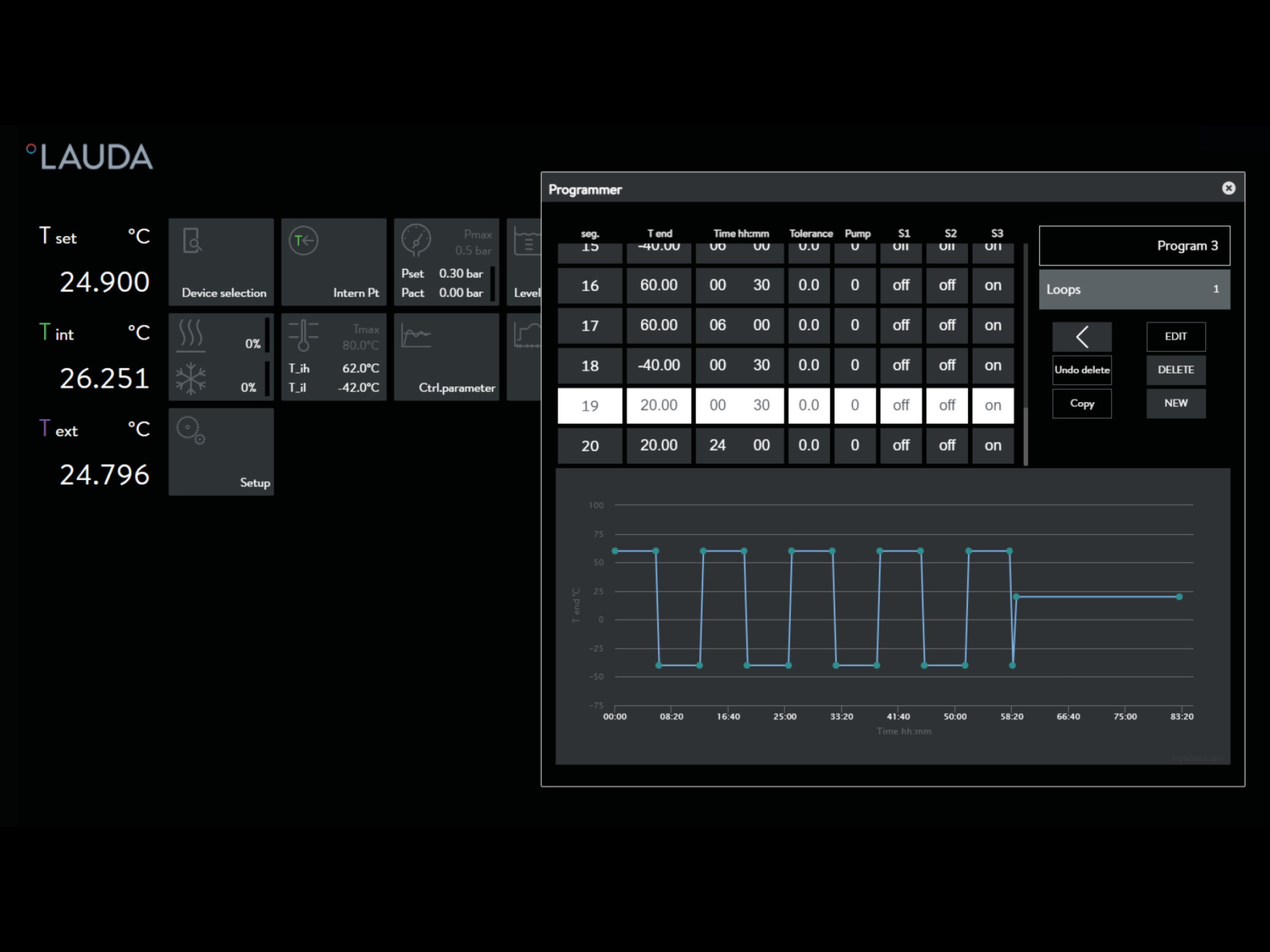Open the Ctrl.parameter tile

coord(446,357)
